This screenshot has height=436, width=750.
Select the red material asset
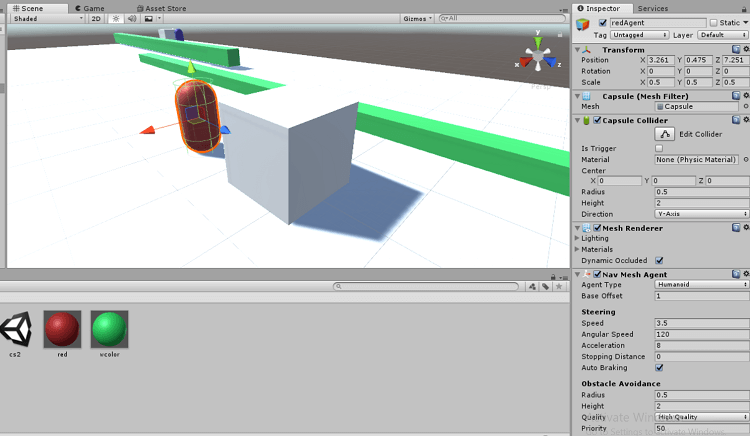pyautogui.click(x=62, y=328)
